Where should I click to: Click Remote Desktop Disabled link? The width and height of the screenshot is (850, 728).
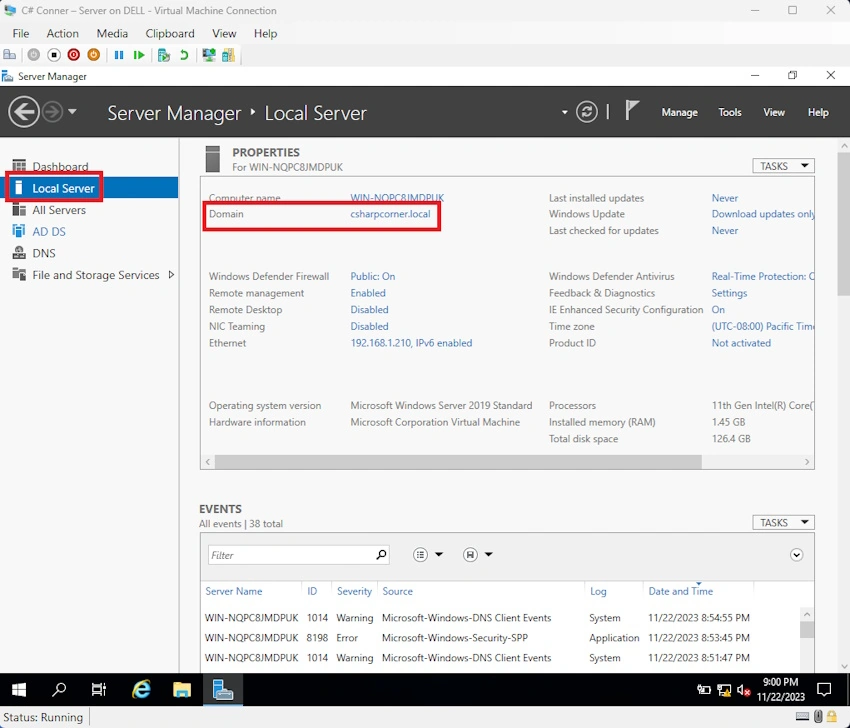click(x=369, y=310)
